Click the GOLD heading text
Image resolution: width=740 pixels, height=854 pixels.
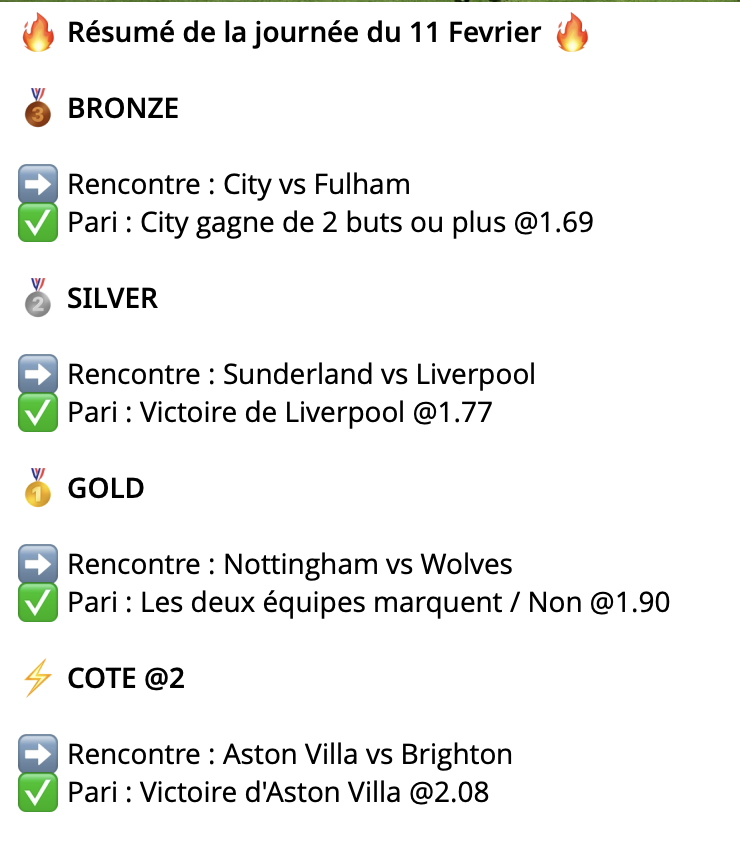point(106,489)
